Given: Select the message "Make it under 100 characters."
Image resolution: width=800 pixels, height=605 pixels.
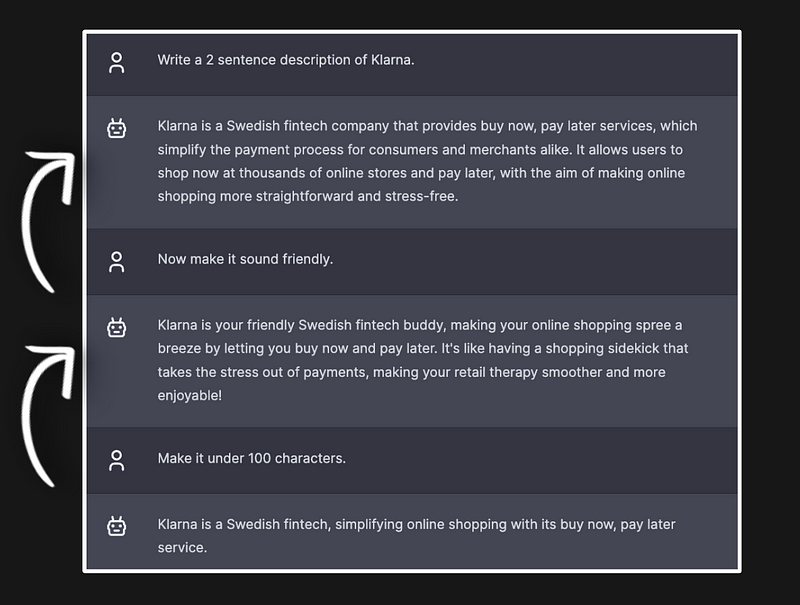Looking at the screenshot, I should pyautogui.click(x=251, y=458).
